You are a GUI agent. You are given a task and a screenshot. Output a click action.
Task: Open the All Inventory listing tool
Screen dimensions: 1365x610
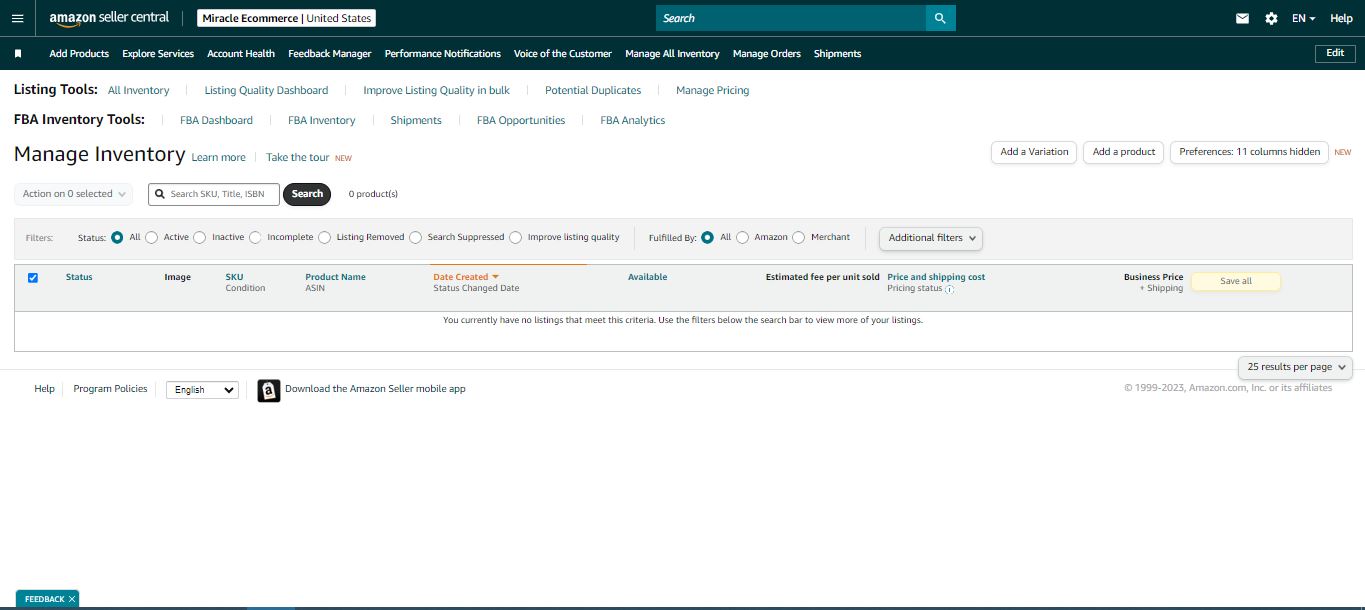coord(139,90)
